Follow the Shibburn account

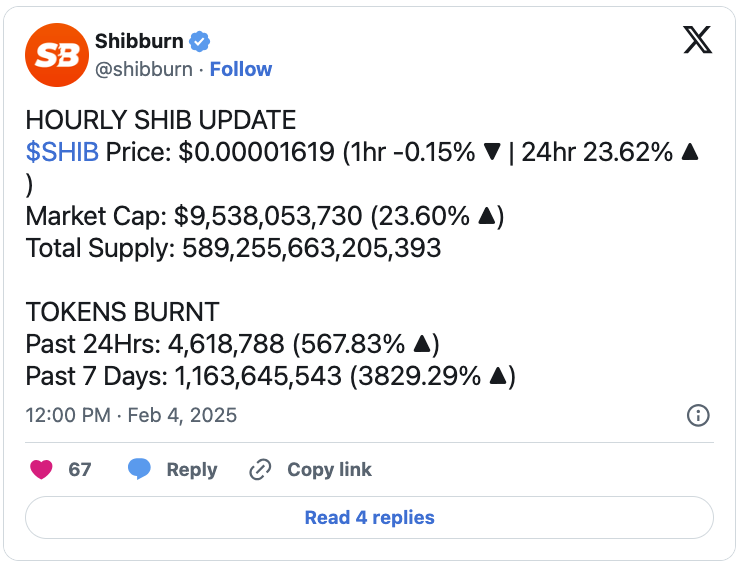point(241,69)
